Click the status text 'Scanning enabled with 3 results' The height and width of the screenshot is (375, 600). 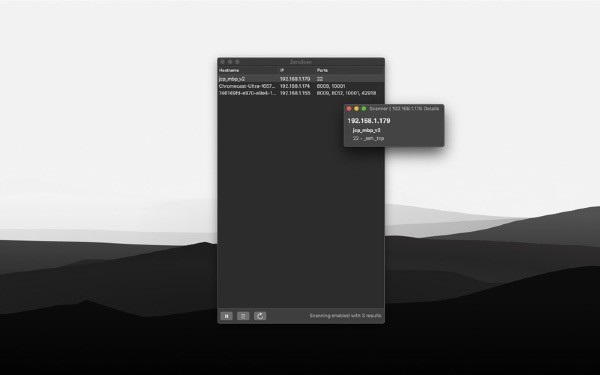pyautogui.click(x=346, y=316)
